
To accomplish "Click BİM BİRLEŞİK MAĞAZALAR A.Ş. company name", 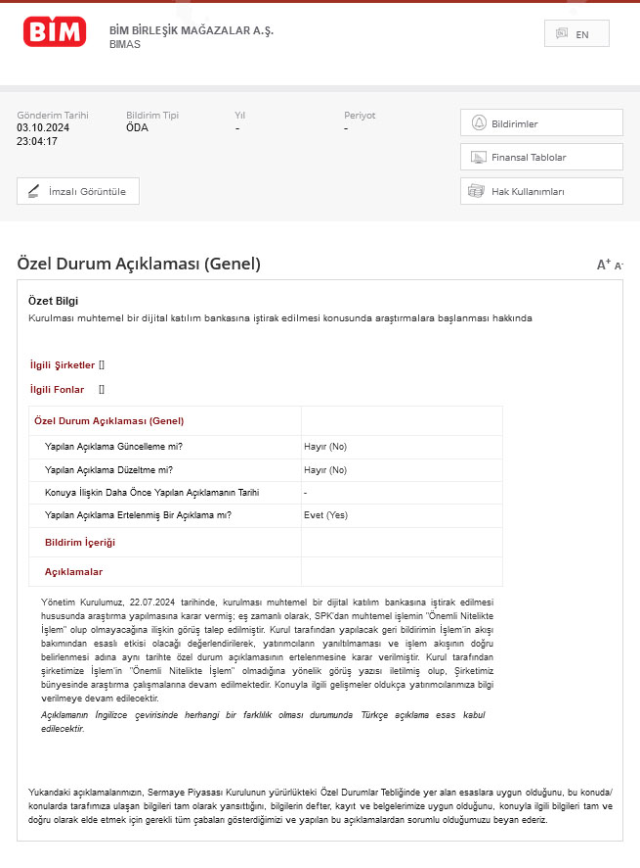I will [x=191, y=30].
